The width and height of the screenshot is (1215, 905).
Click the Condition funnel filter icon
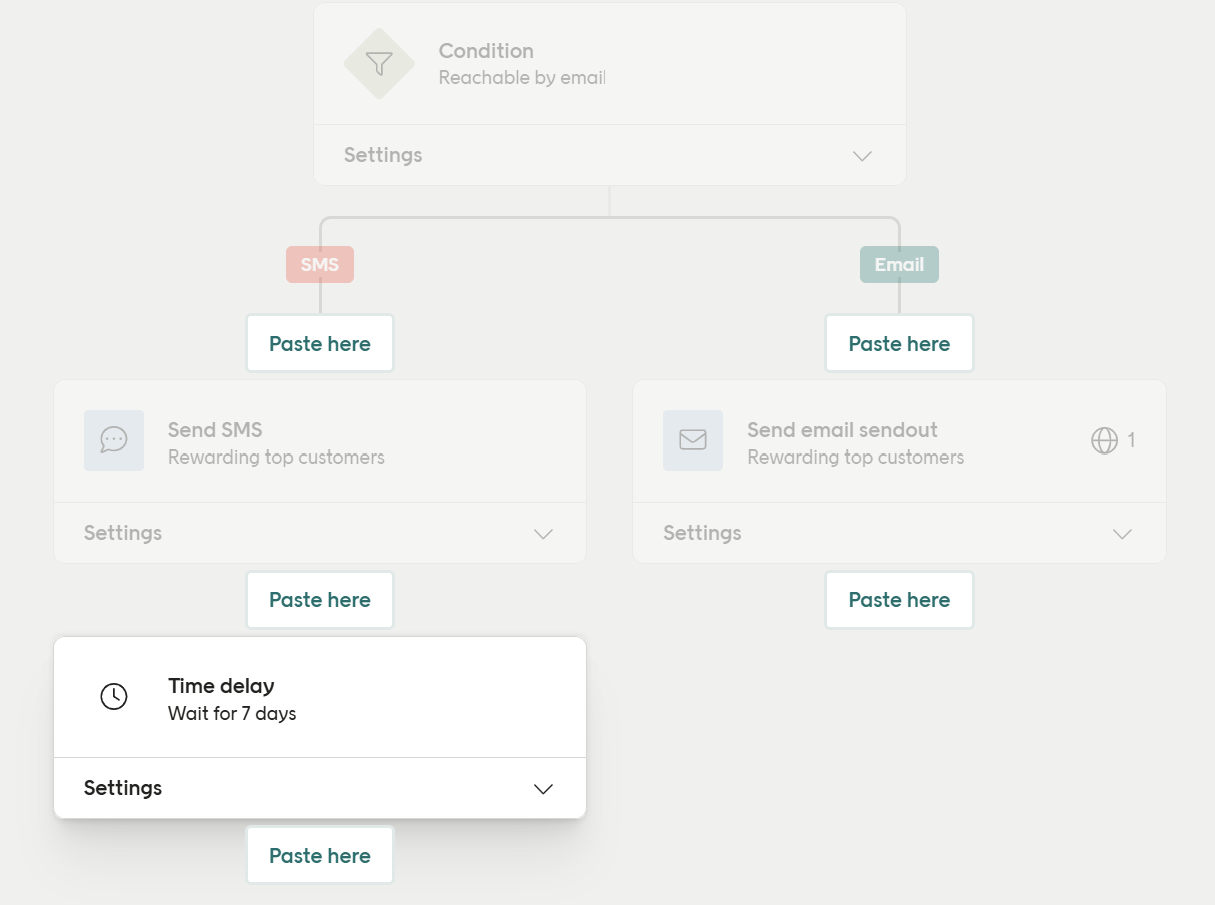coord(379,64)
